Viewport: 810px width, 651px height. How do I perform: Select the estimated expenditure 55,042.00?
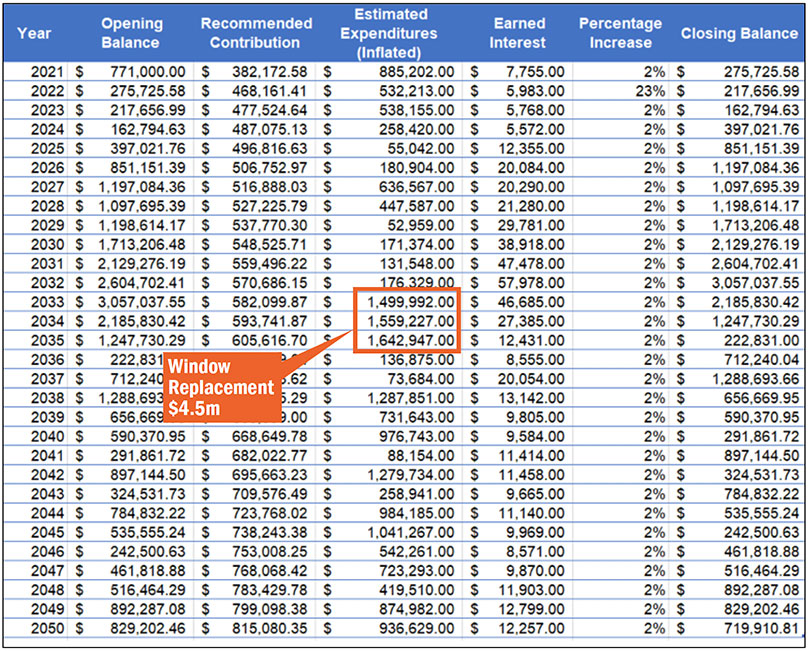pos(421,148)
